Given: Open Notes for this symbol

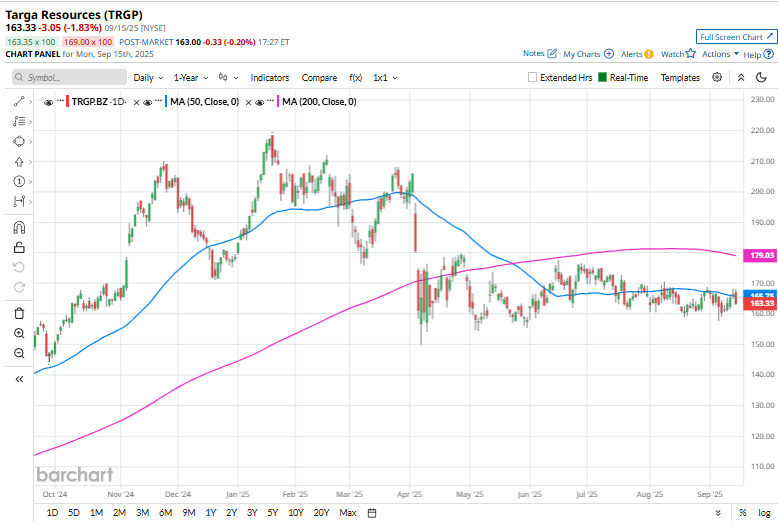Looking at the screenshot, I should [x=539, y=54].
